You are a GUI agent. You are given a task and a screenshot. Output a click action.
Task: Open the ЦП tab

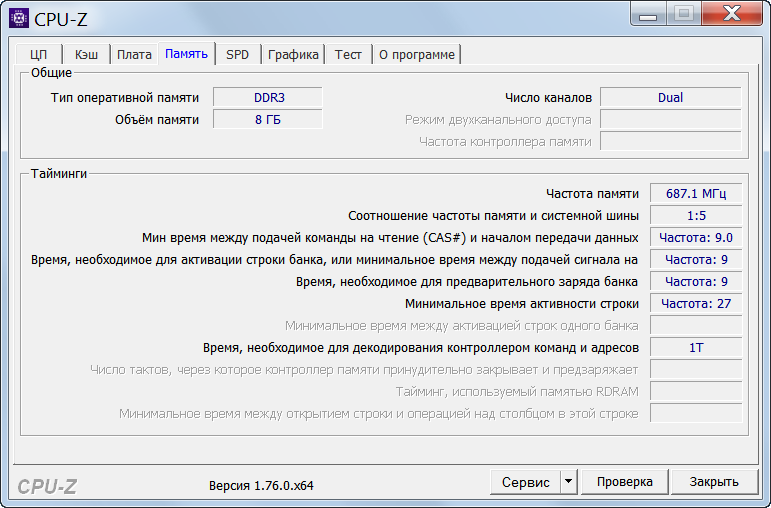click(x=39, y=55)
